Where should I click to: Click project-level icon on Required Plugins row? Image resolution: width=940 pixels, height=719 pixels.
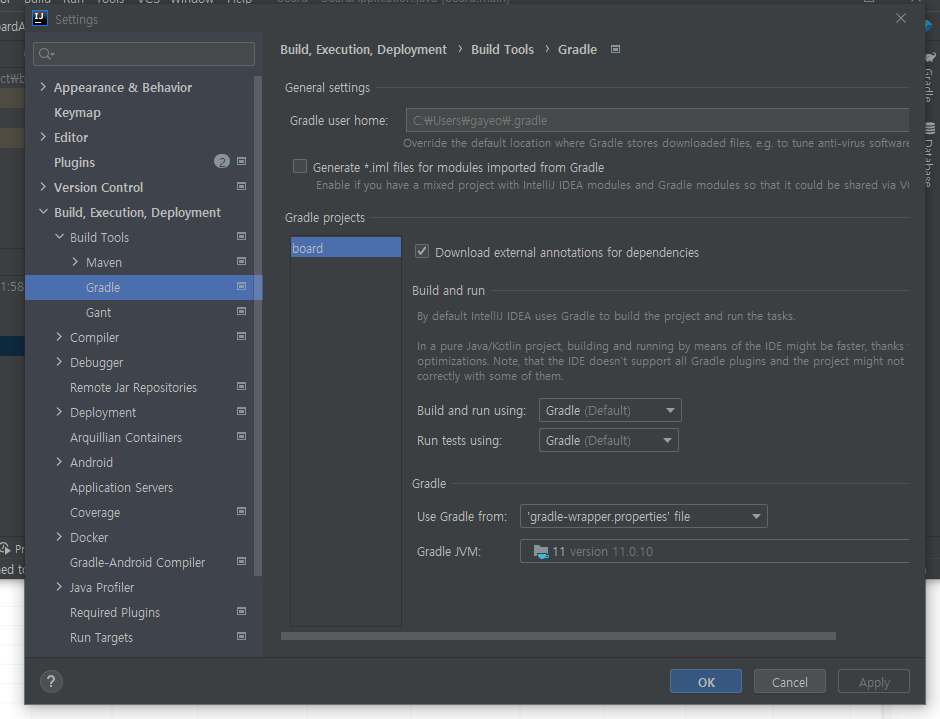242,611
